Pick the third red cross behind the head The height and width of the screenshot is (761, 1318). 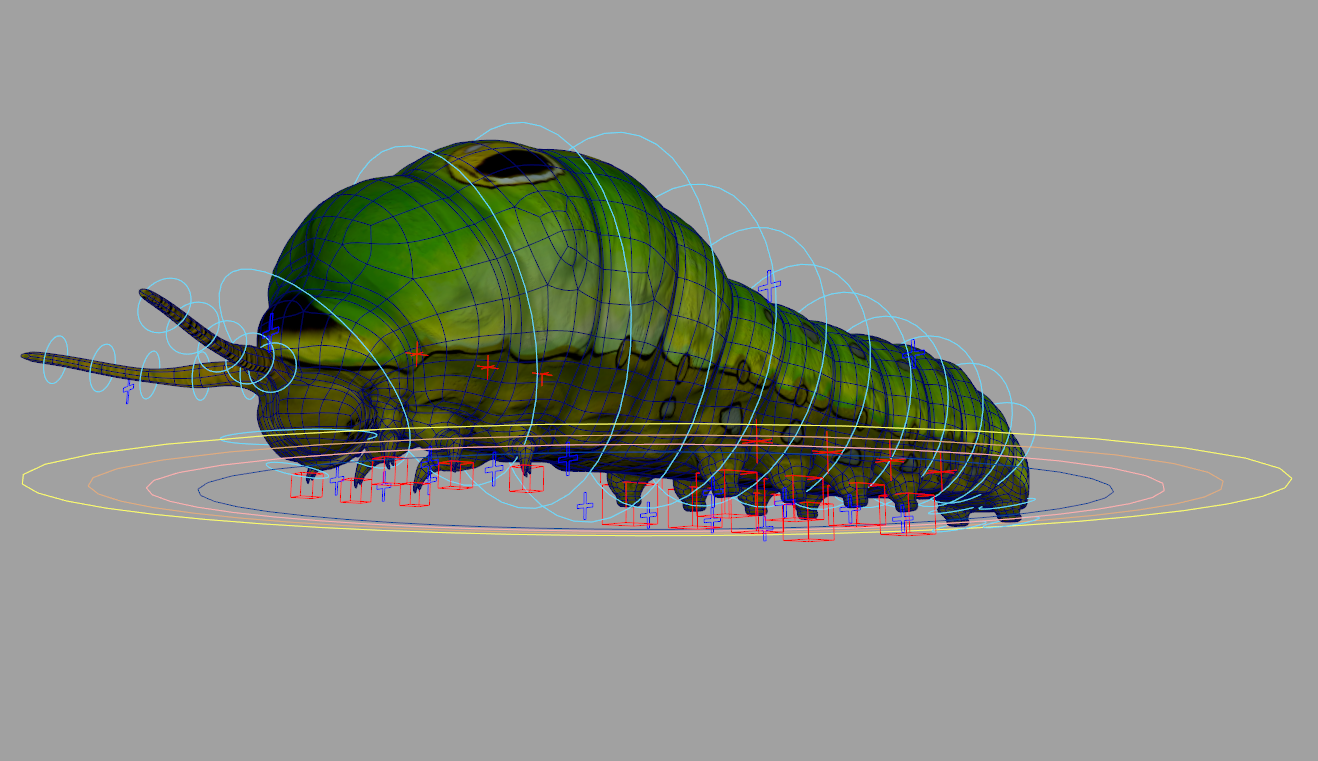[542, 377]
